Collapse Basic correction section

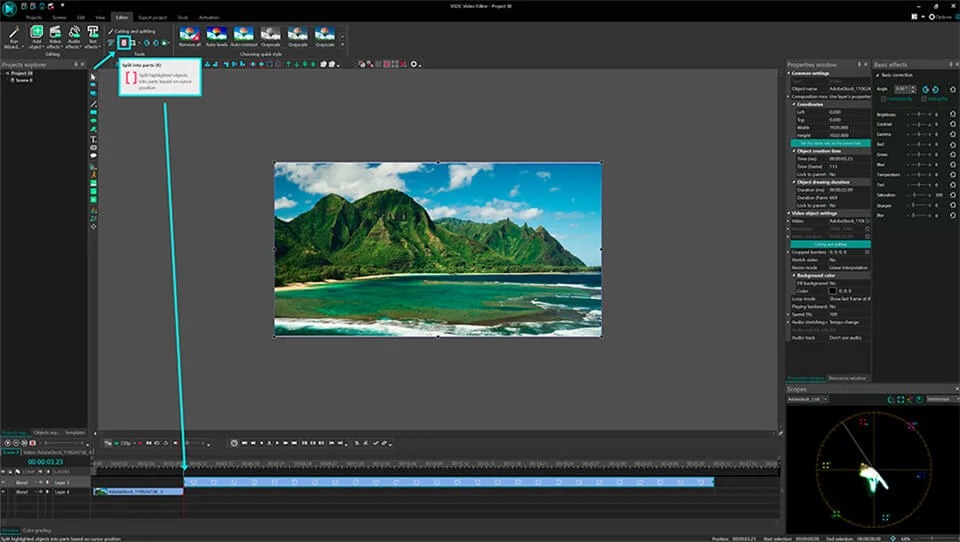click(877, 75)
